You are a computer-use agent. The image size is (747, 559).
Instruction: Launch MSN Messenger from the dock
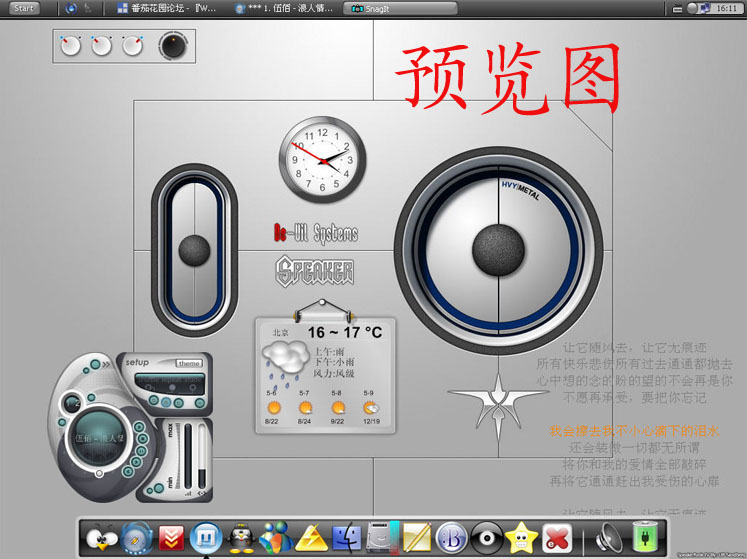(274, 539)
